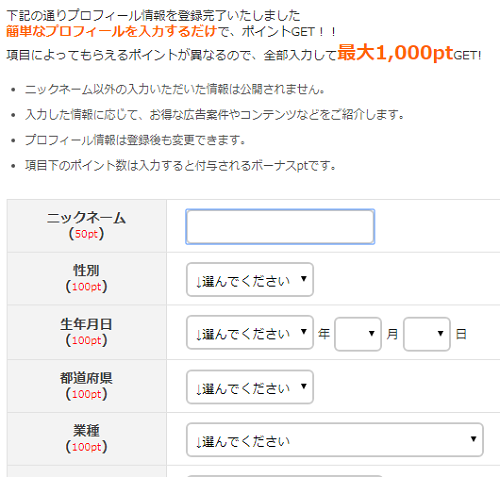Click the arrow icon on day dropdown

[x=440, y=333]
